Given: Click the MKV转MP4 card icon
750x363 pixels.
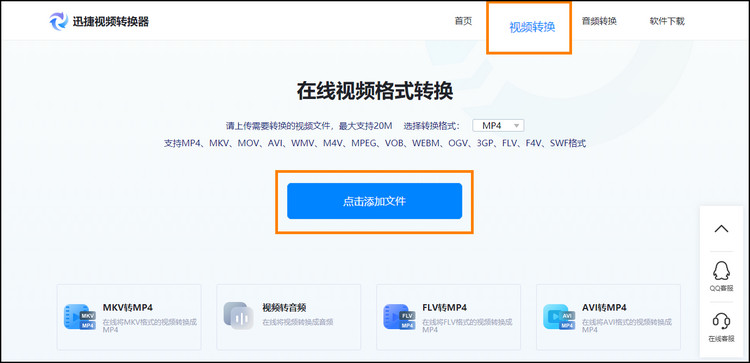Looking at the screenshot, I should coord(79,317).
